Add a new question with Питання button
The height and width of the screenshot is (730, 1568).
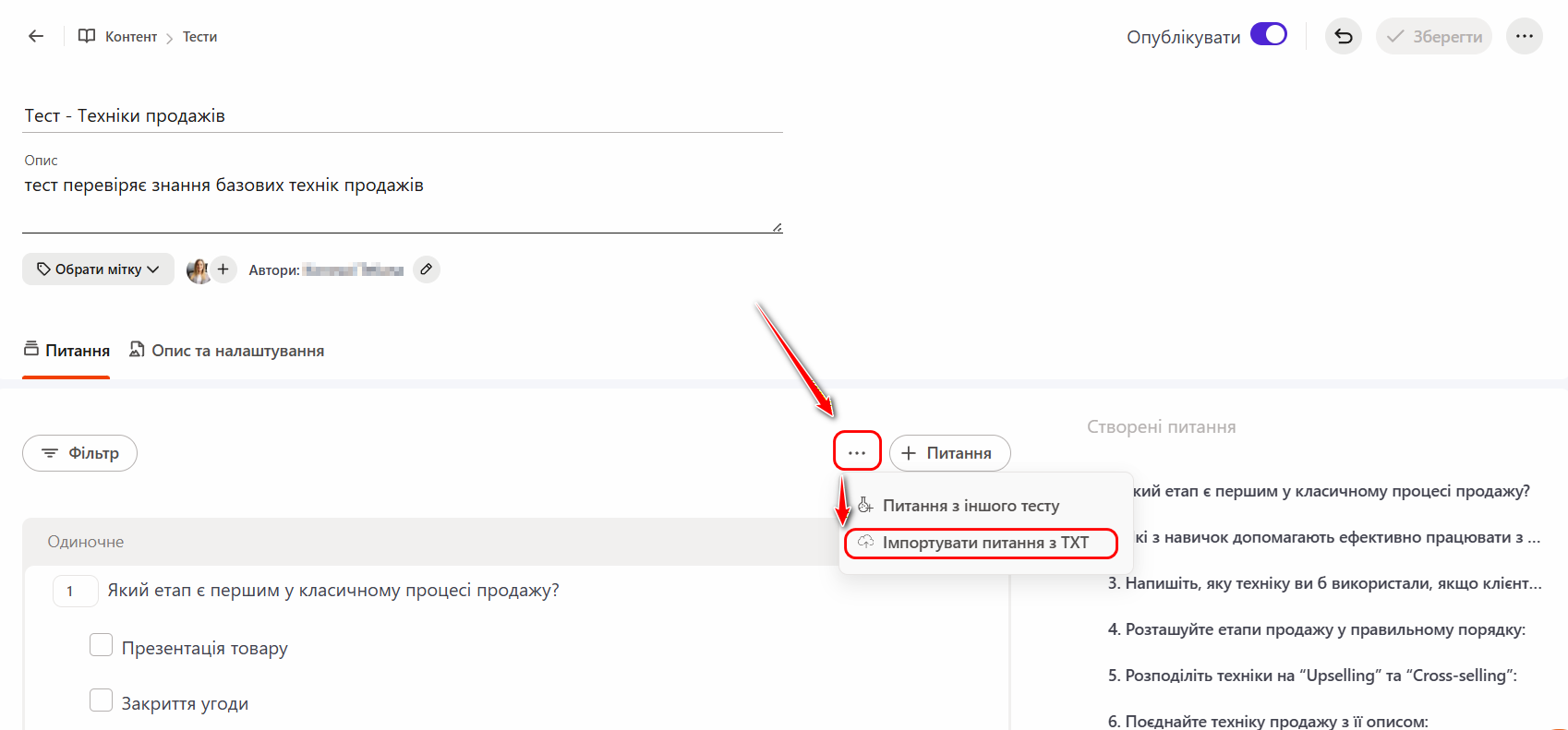tap(949, 453)
